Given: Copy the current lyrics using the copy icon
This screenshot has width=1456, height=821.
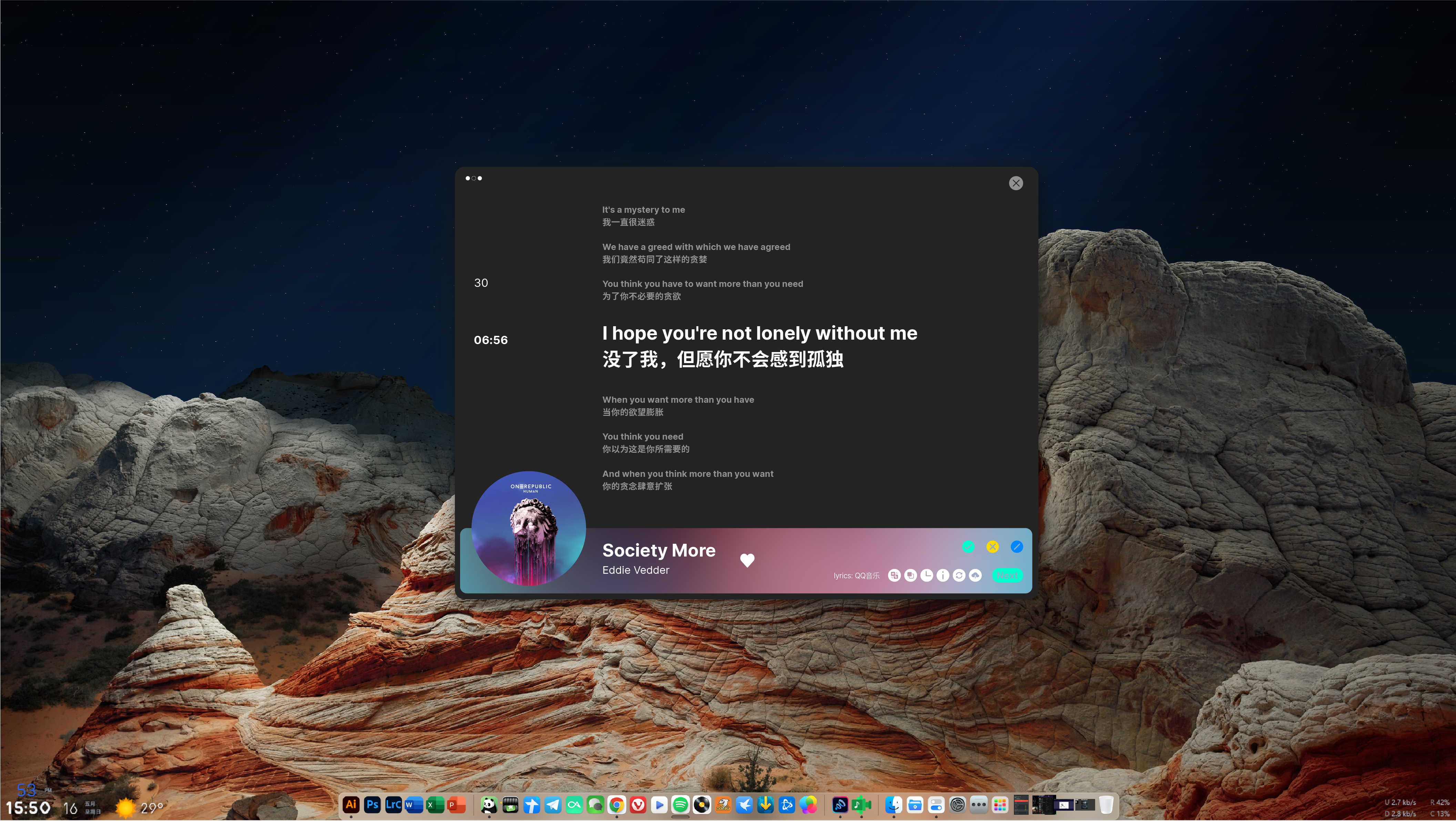Looking at the screenshot, I should pos(910,575).
